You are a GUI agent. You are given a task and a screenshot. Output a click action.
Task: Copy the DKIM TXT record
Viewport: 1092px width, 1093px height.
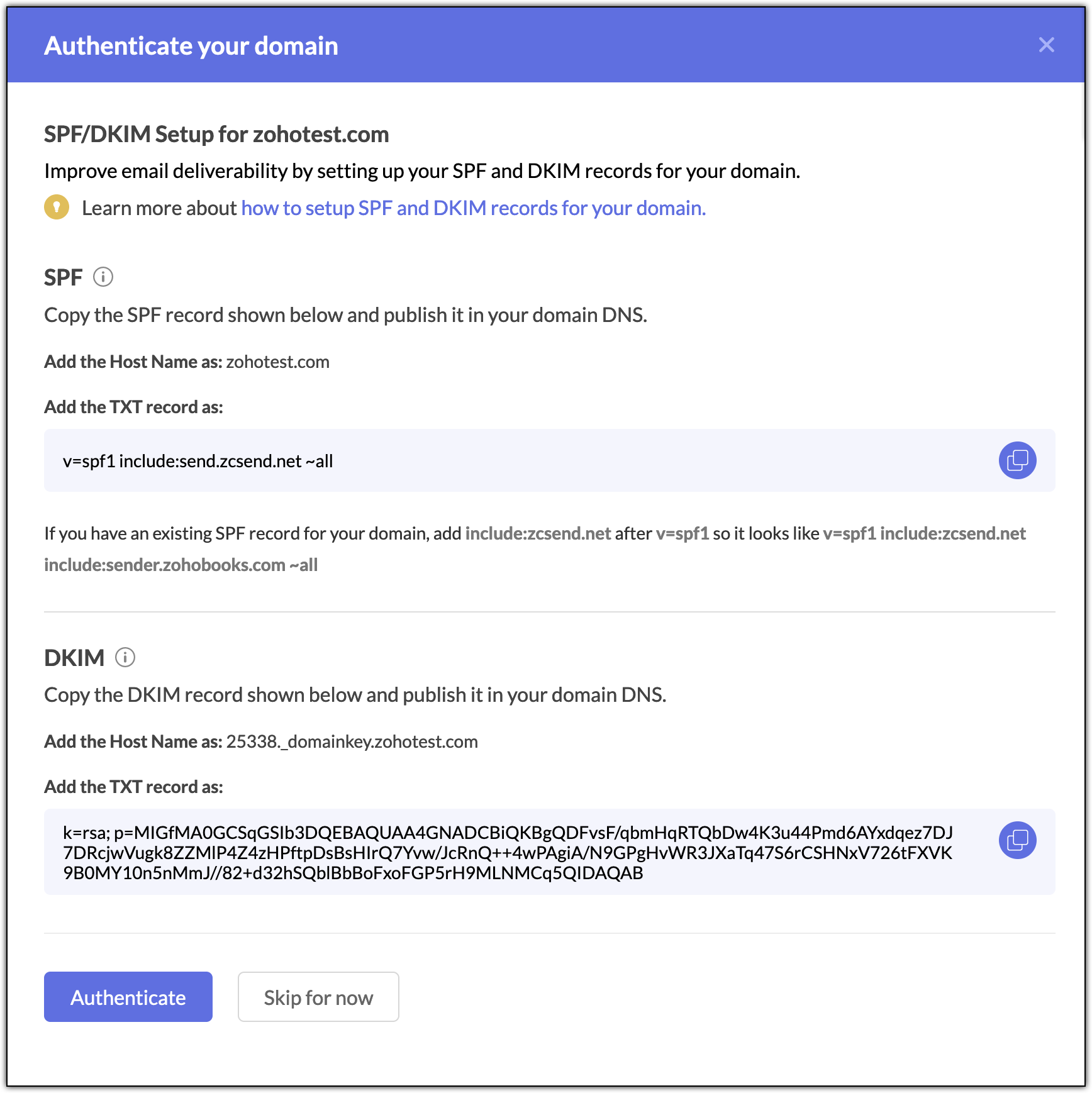pos(1017,840)
